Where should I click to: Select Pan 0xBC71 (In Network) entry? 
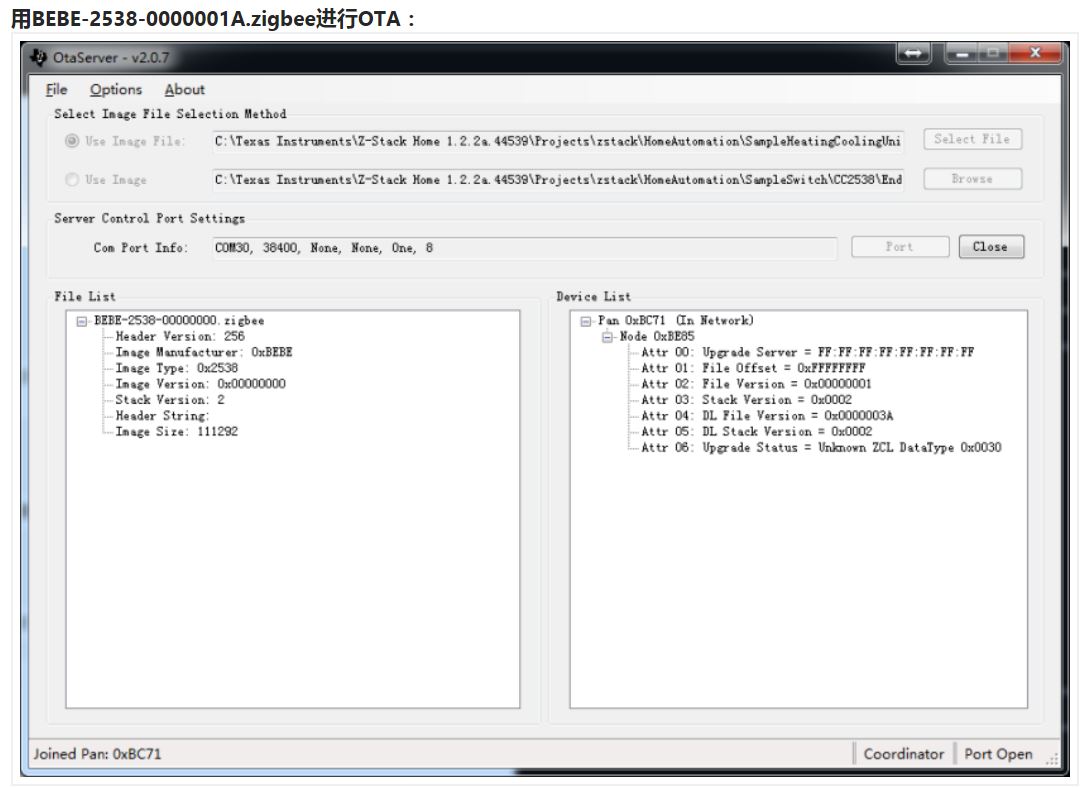[x=675, y=321]
